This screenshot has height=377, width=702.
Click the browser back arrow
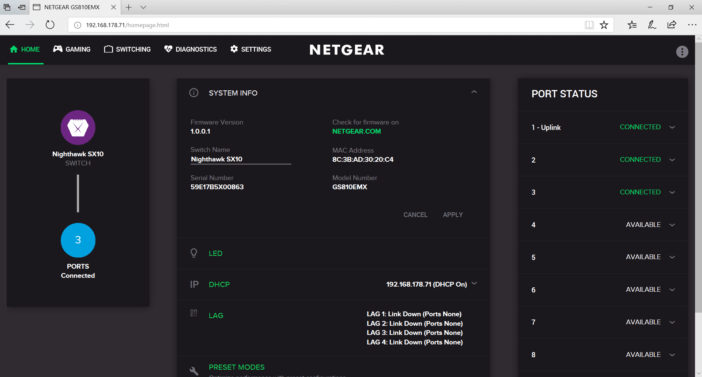tap(10, 25)
